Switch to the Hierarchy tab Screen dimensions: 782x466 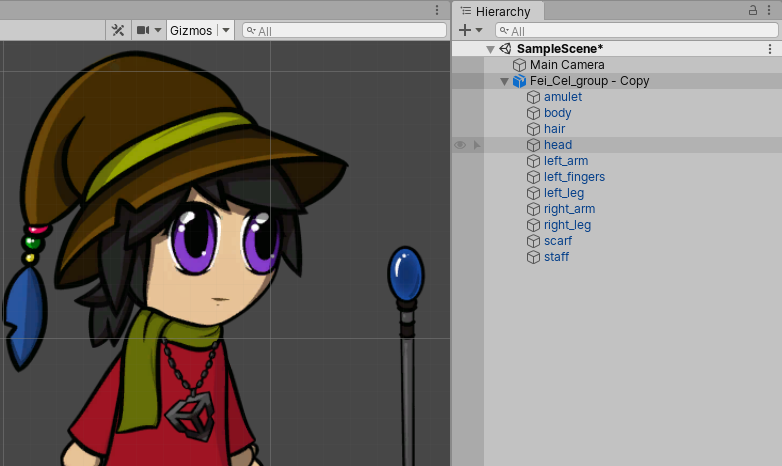tap(496, 11)
